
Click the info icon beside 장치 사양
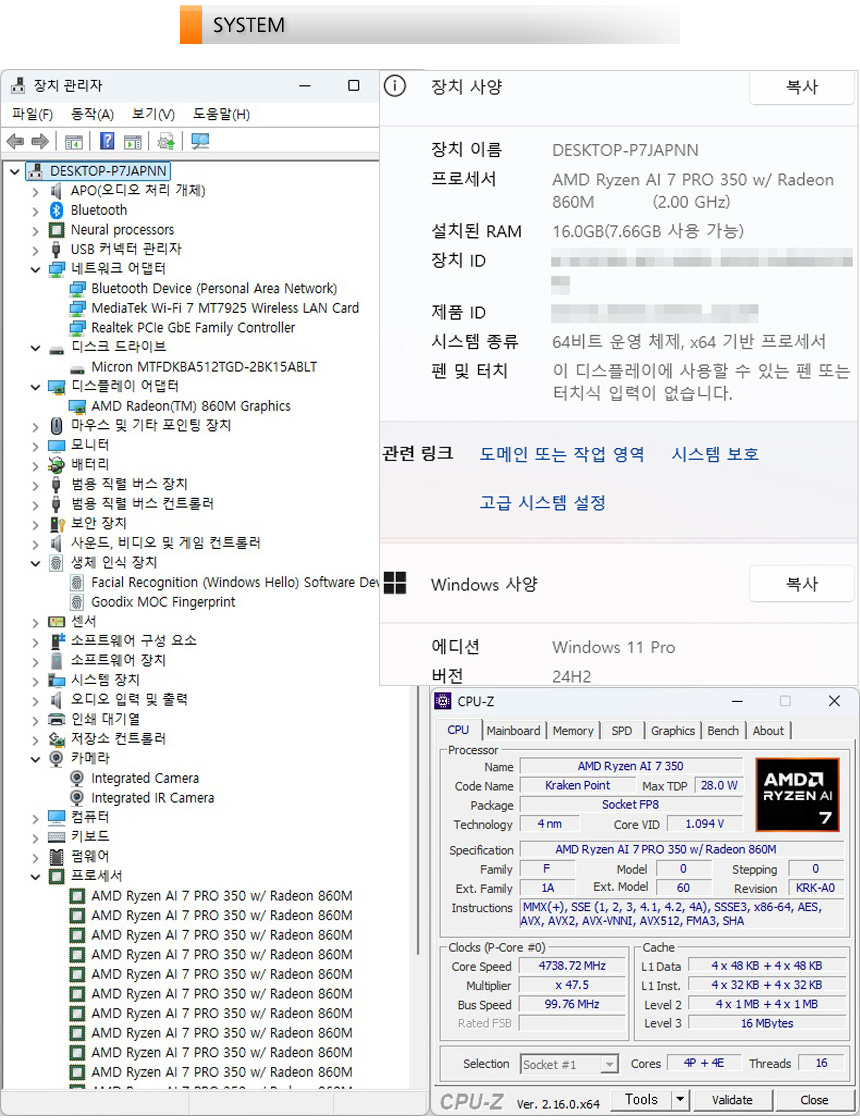[395, 86]
